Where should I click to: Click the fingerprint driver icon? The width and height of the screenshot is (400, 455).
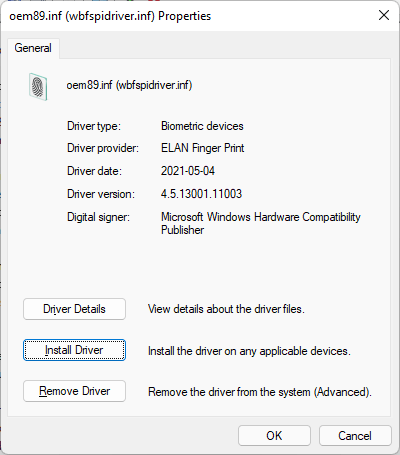coord(38,86)
